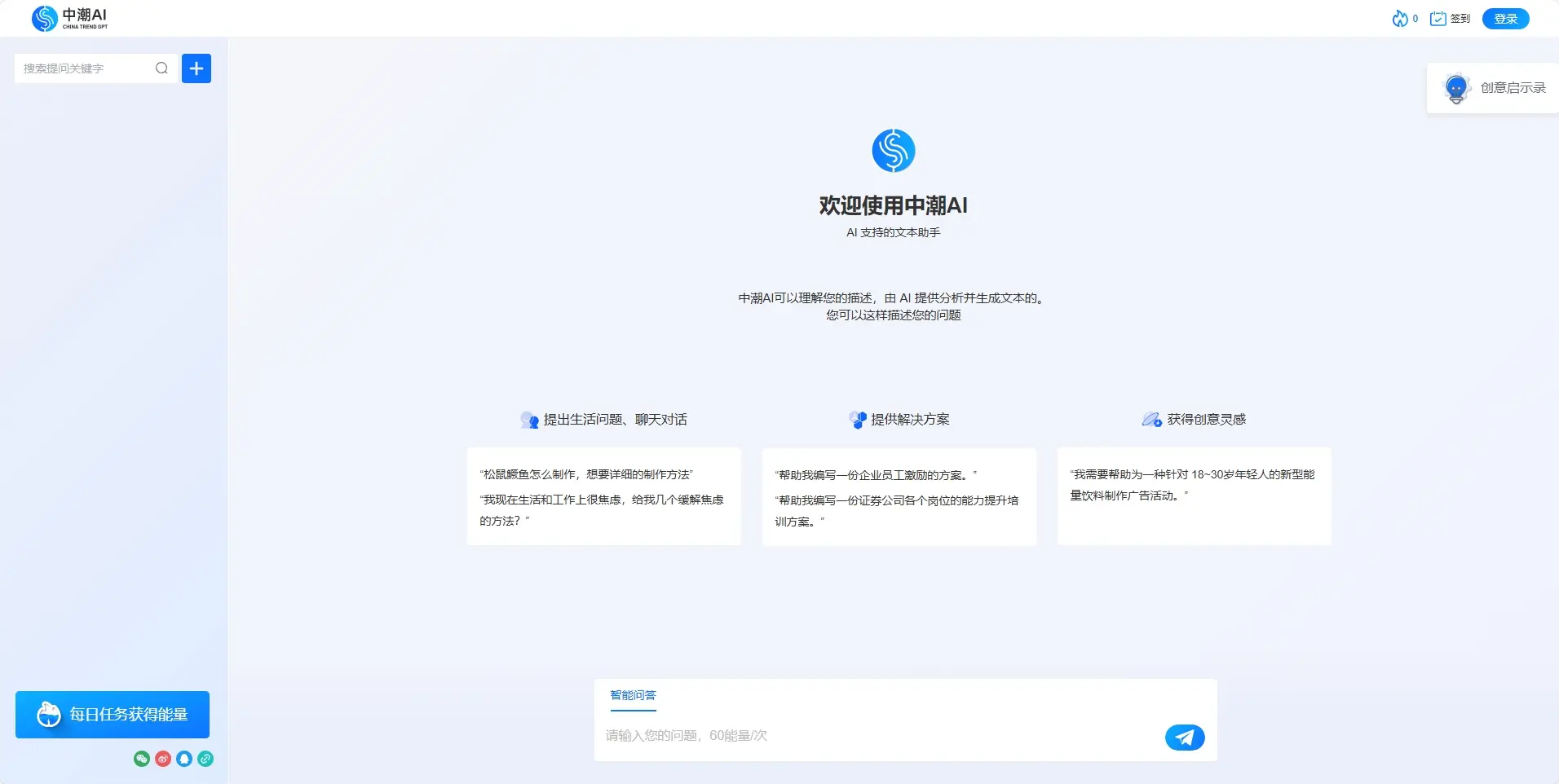Open WeChat sharing via green icon
The height and width of the screenshot is (784, 1559).
[x=140, y=759]
